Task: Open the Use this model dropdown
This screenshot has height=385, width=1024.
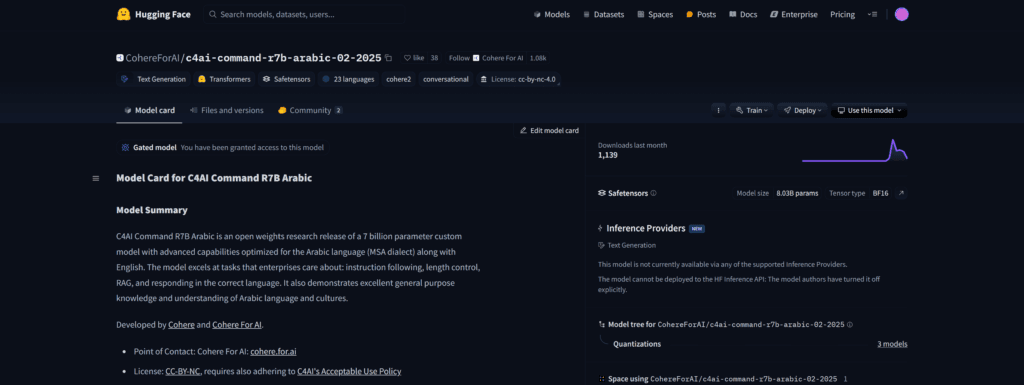Action: tap(869, 110)
